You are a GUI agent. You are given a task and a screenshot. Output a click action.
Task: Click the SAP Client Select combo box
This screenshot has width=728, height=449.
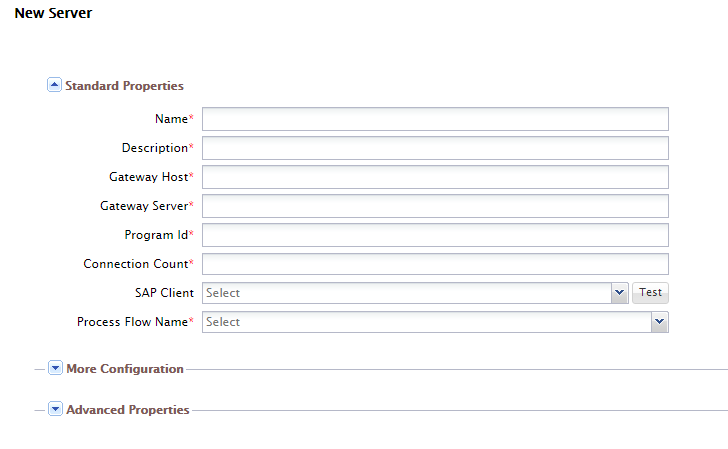406,293
